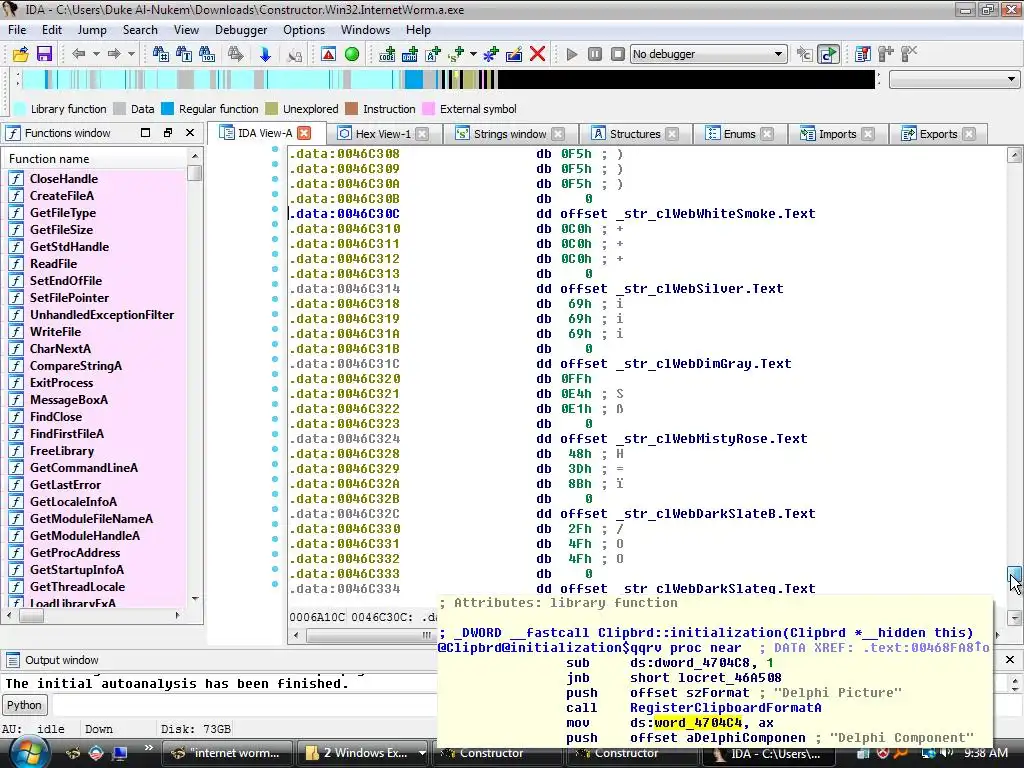Open the Jump menu

pyautogui.click(x=92, y=30)
